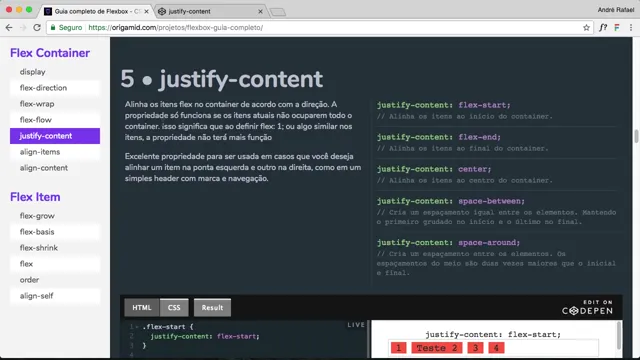Open the Edit on CodePen logo link
Viewport: 640px width, 360px height.
pyautogui.click(x=587, y=308)
